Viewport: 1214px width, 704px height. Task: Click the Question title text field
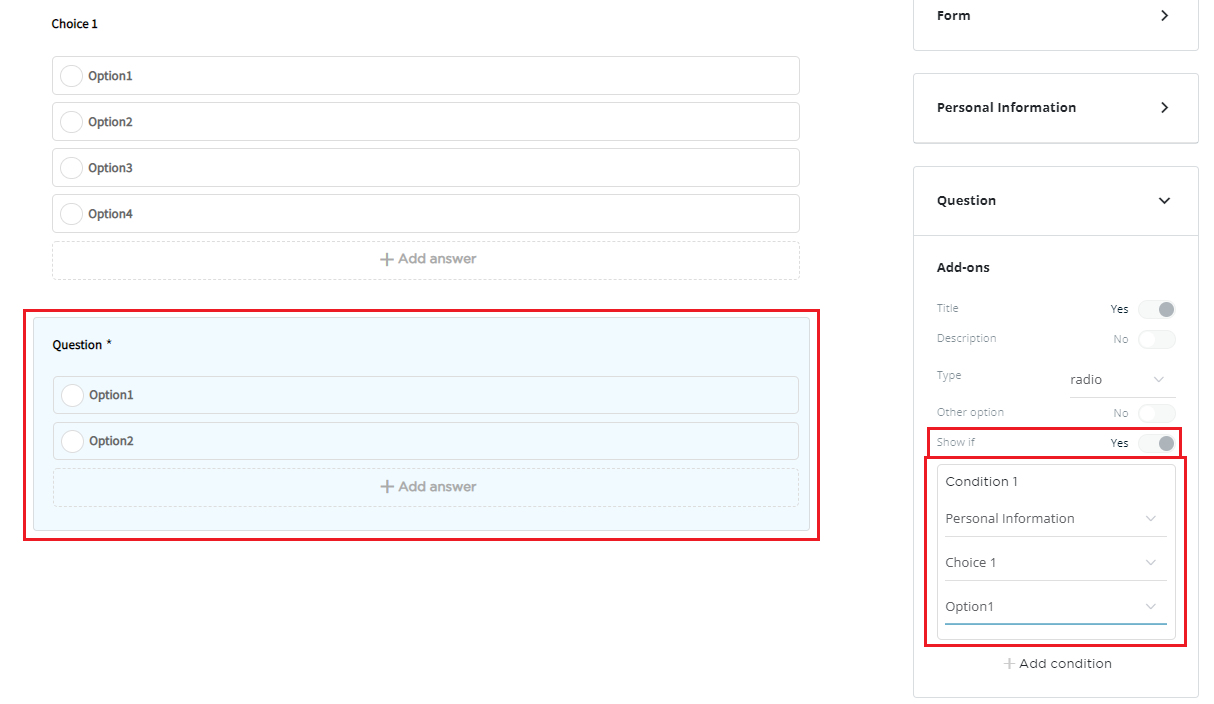pos(78,345)
